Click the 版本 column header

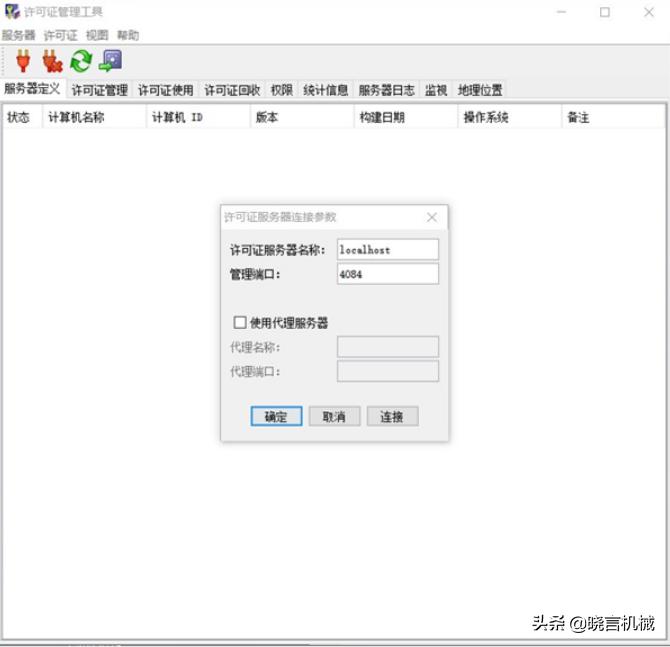[302, 117]
